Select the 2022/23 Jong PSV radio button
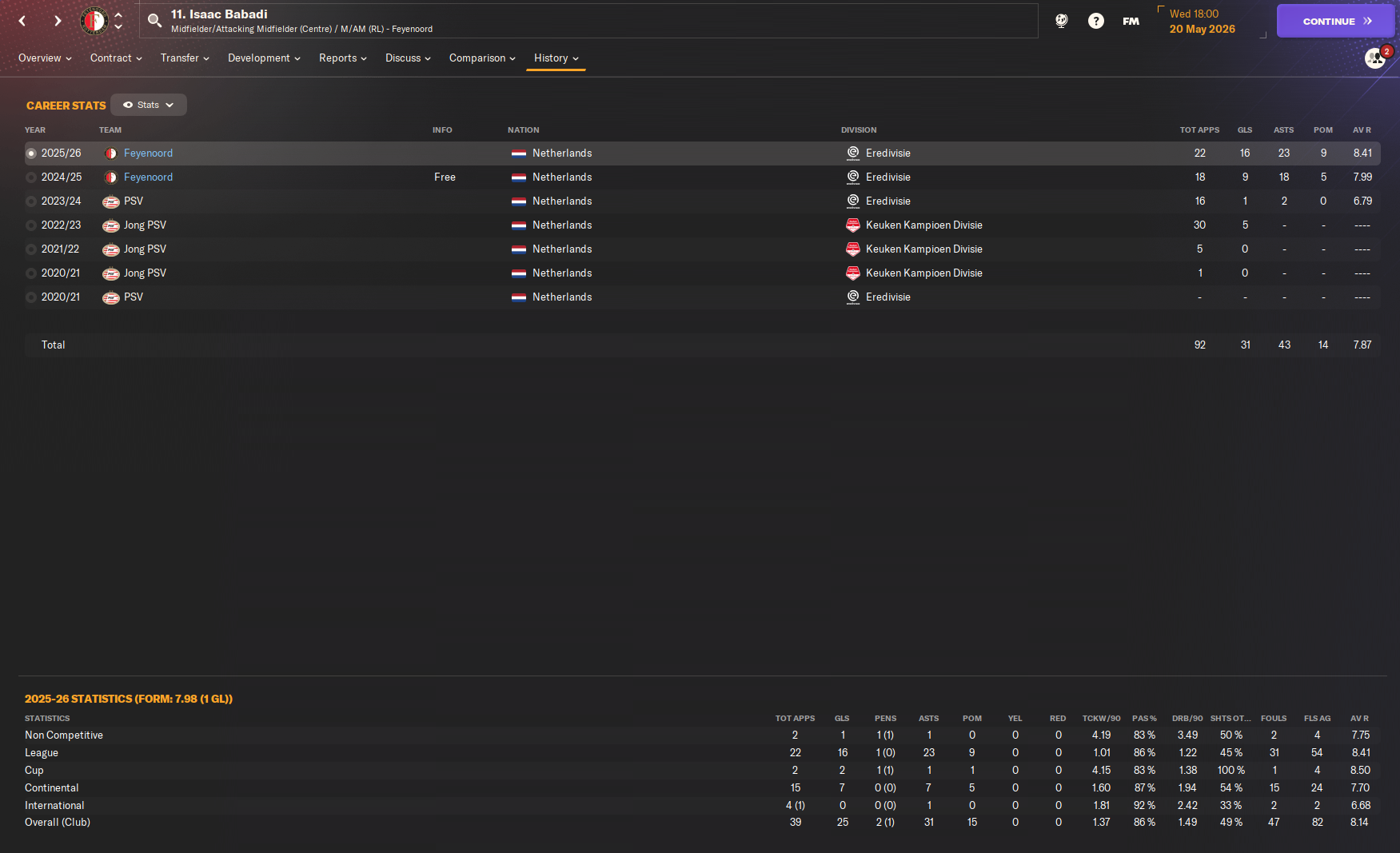Image resolution: width=1400 pixels, height=853 pixels. tap(31, 225)
